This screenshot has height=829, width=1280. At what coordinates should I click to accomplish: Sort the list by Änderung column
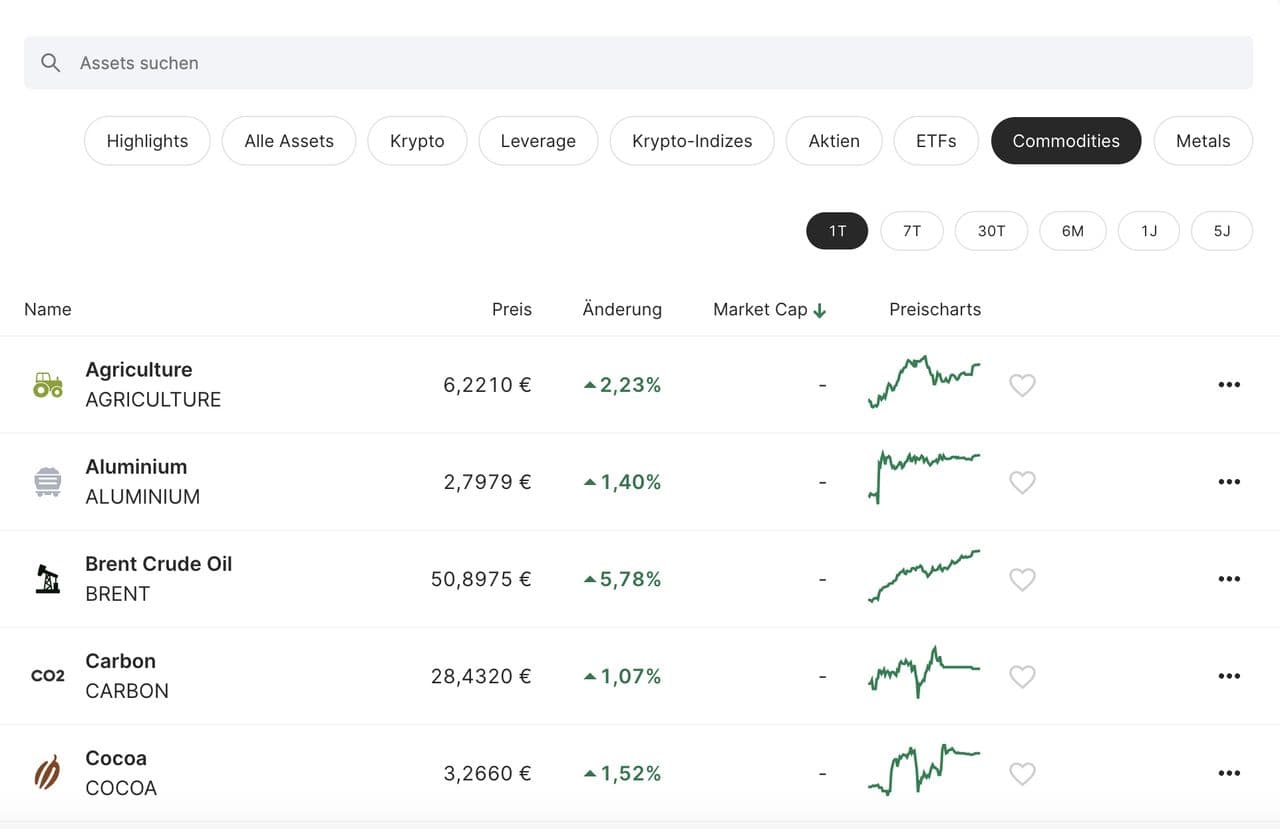[x=622, y=310]
